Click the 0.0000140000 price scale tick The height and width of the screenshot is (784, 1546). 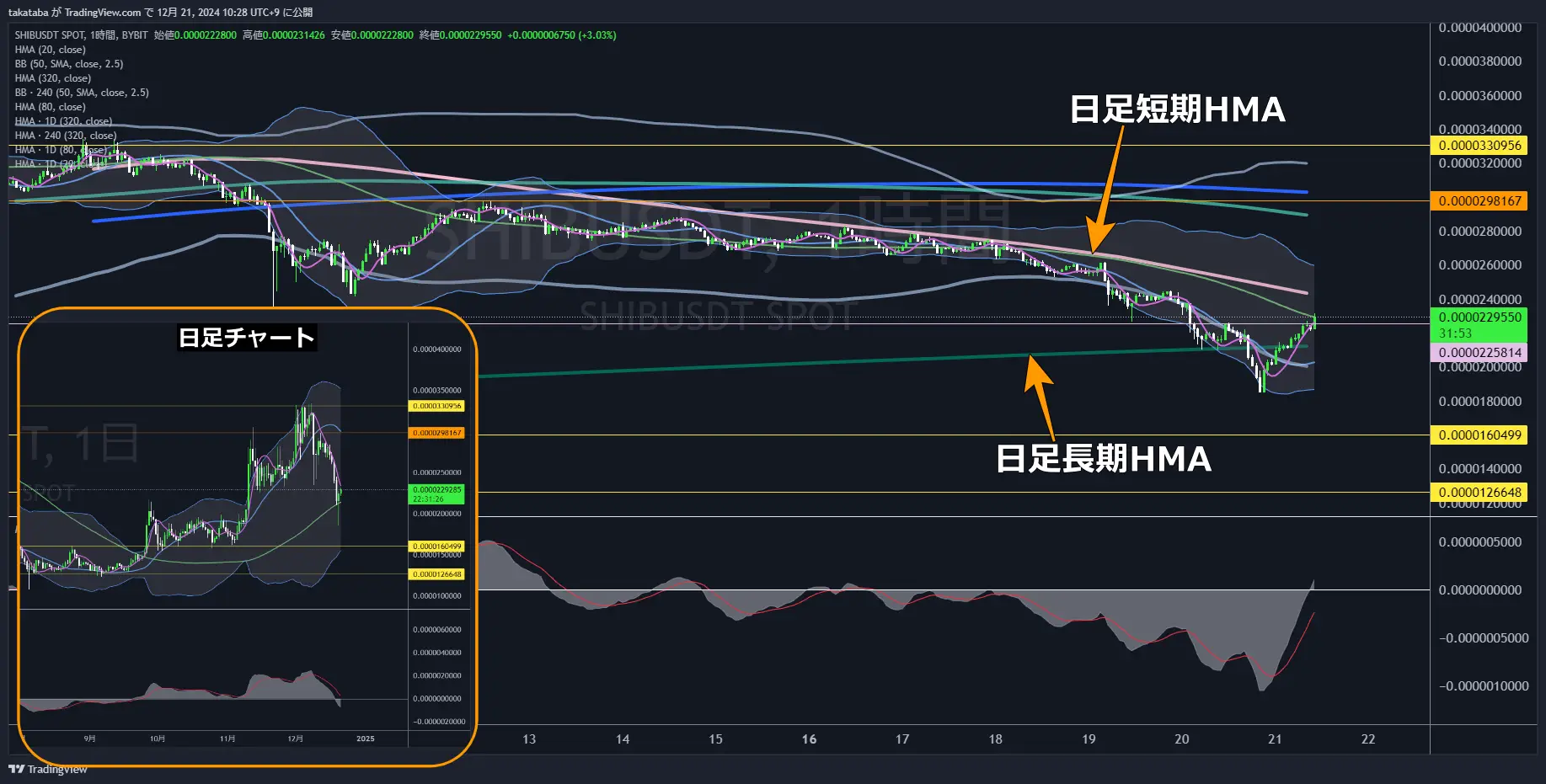(1479, 469)
